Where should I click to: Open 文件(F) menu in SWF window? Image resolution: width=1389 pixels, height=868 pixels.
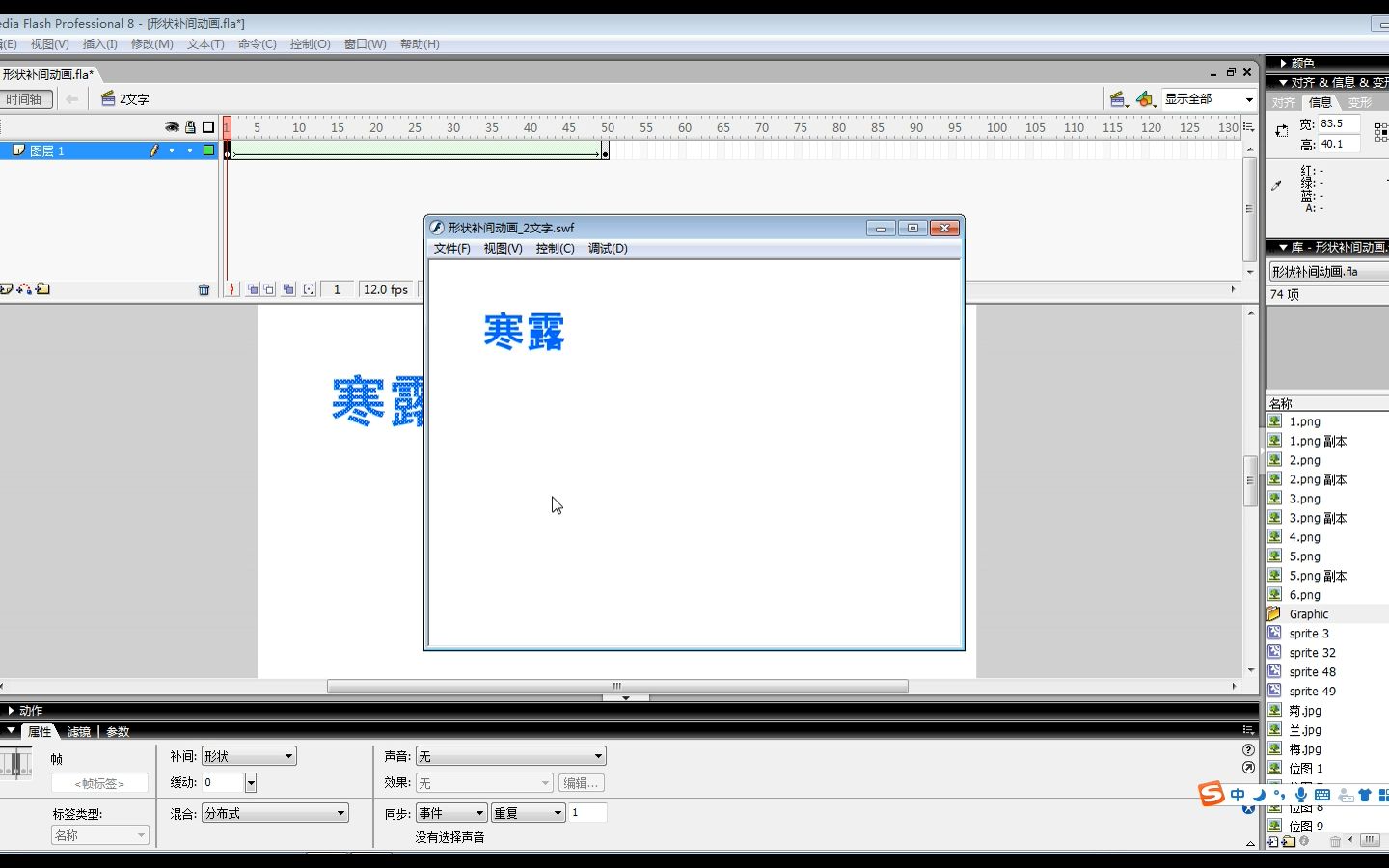pos(451,249)
